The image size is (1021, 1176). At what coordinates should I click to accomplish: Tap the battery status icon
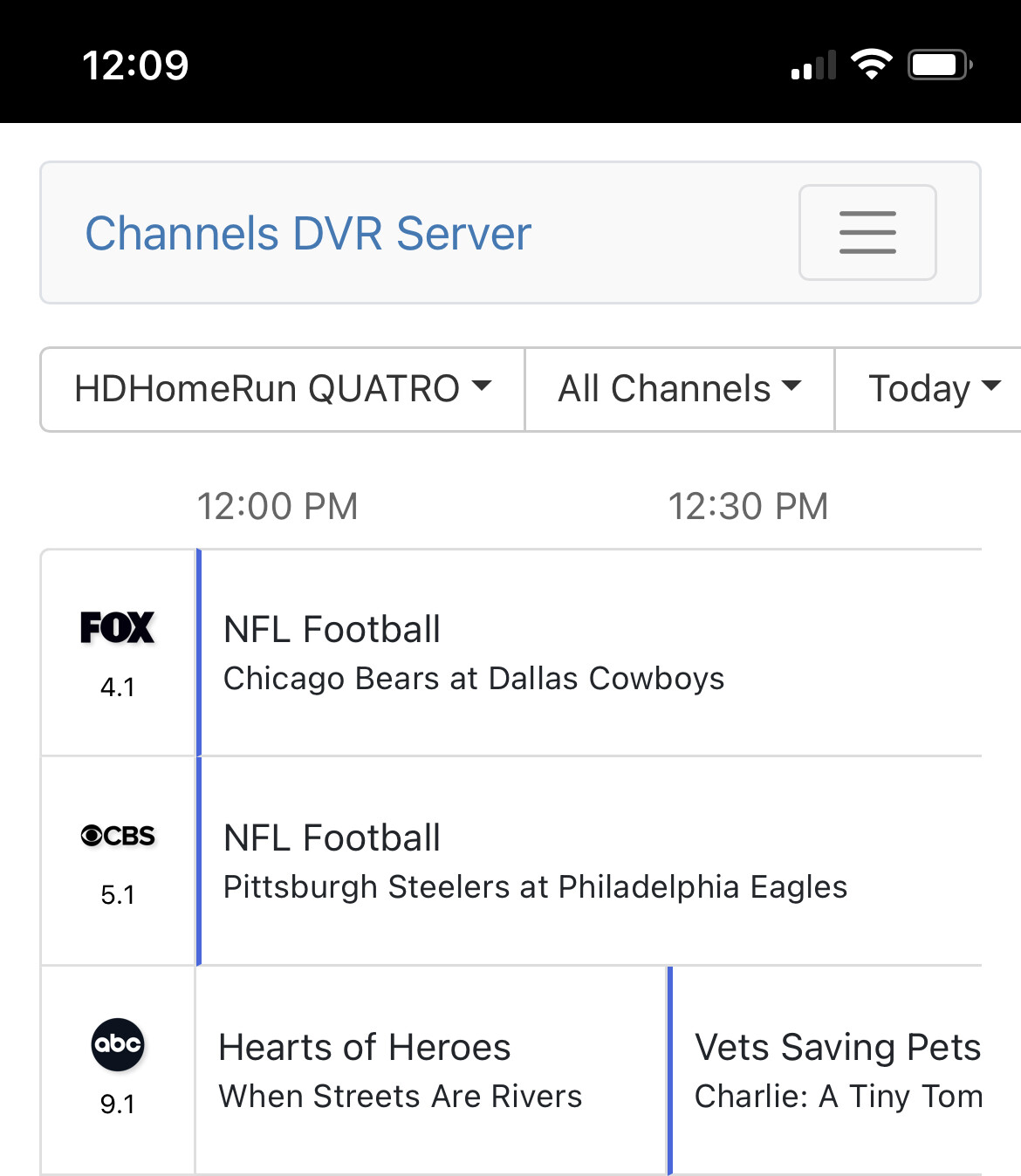(939, 65)
